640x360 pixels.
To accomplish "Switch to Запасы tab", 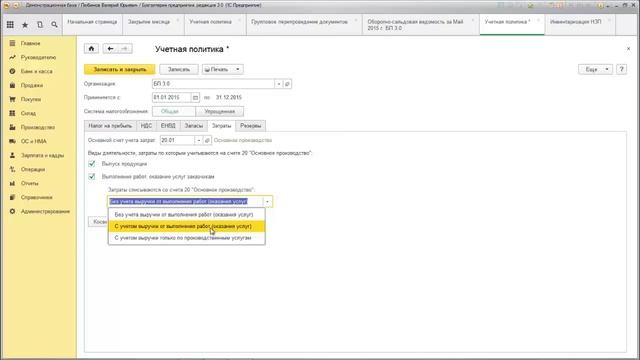I will tap(193, 126).
